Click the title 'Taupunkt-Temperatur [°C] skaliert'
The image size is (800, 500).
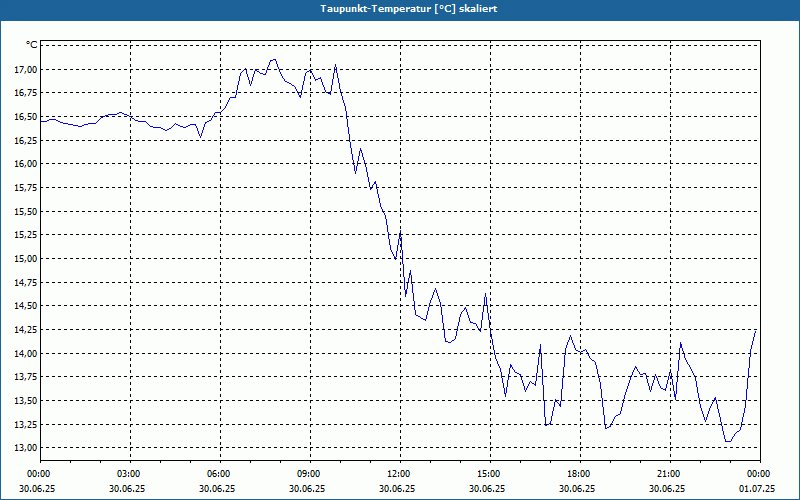pyautogui.click(x=409, y=9)
